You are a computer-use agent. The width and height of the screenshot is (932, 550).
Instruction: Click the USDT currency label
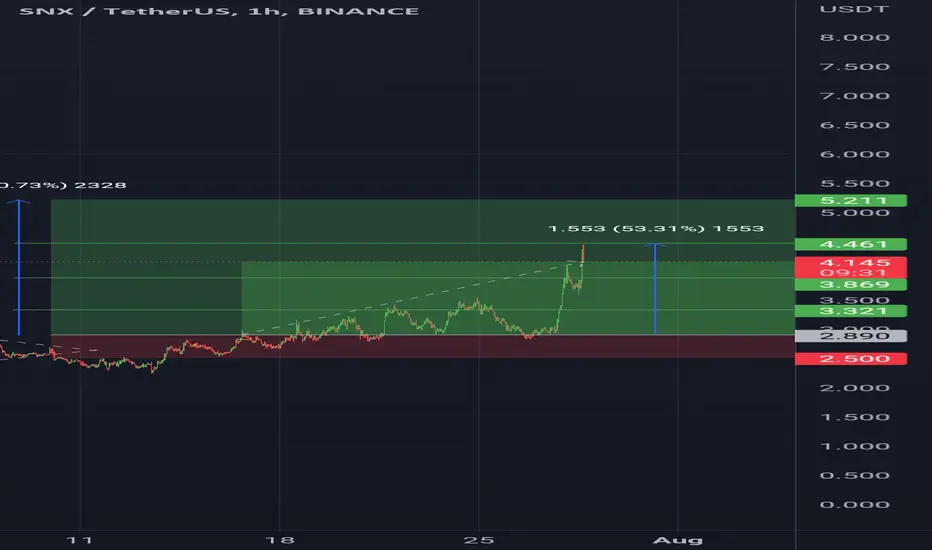pos(854,9)
